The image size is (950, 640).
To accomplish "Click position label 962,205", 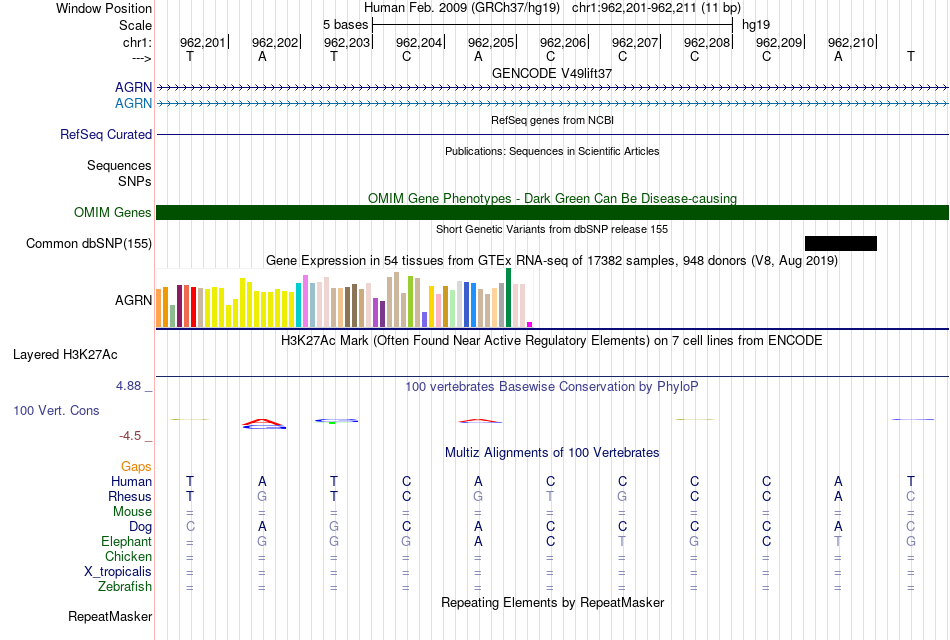I will 491,42.
